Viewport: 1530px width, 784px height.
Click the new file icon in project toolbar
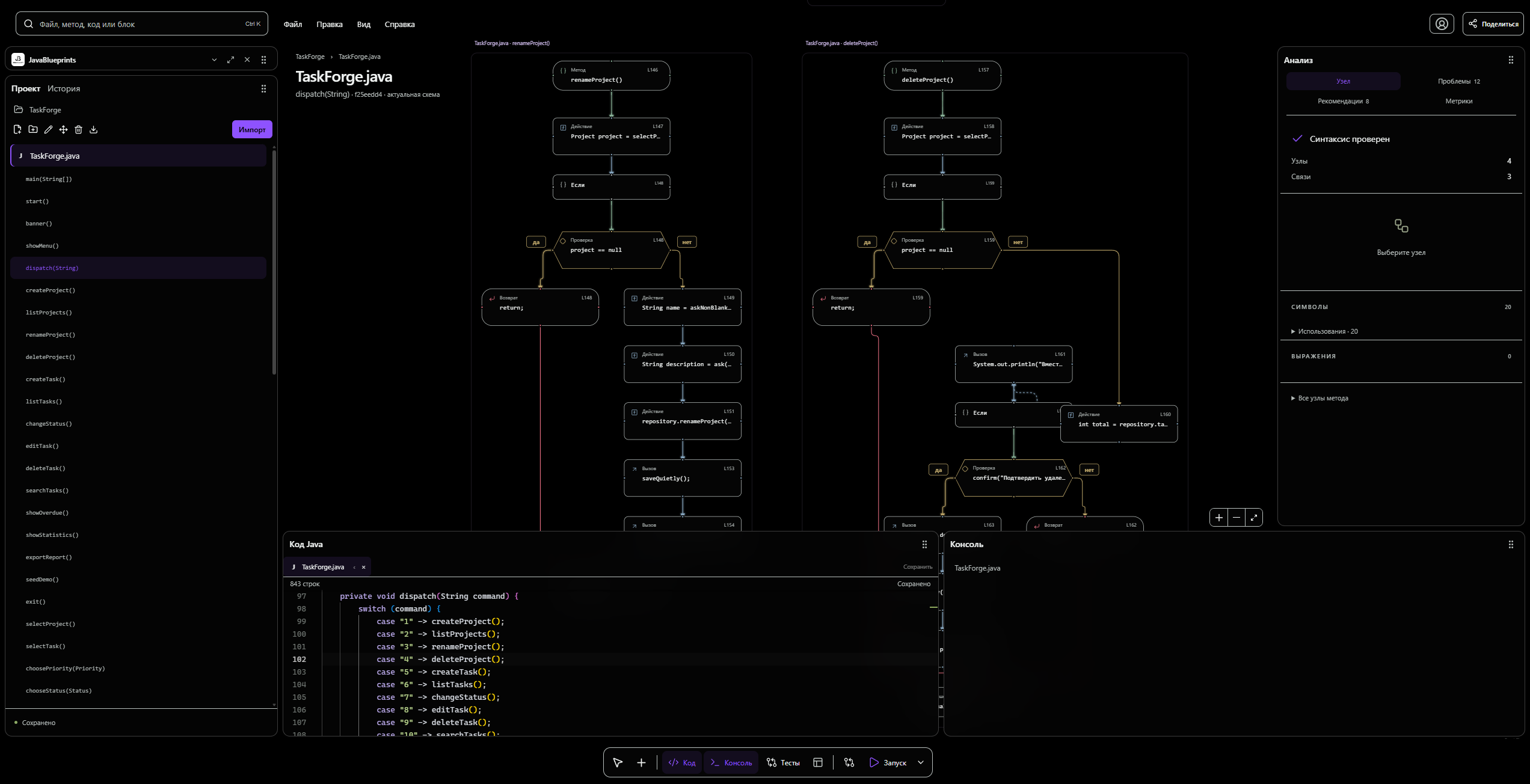pos(17,129)
